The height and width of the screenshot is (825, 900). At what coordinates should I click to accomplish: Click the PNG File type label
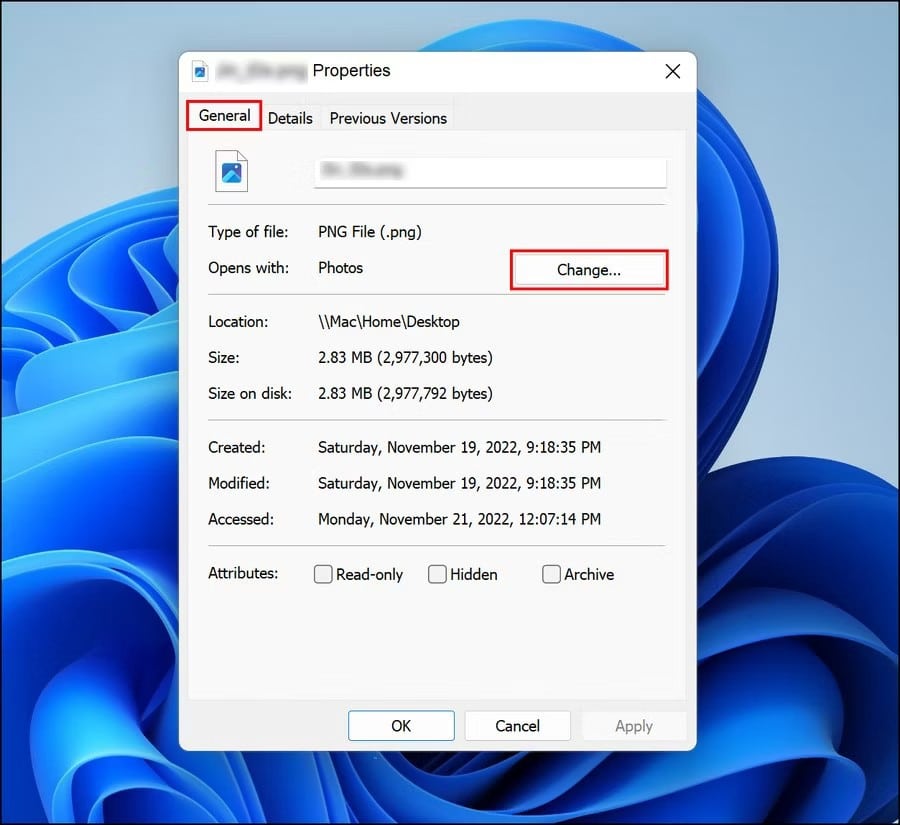click(x=370, y=231)
